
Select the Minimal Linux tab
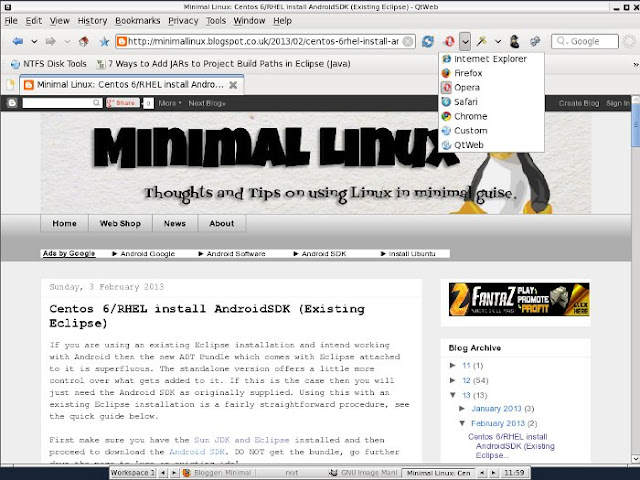tap(131, 84)
